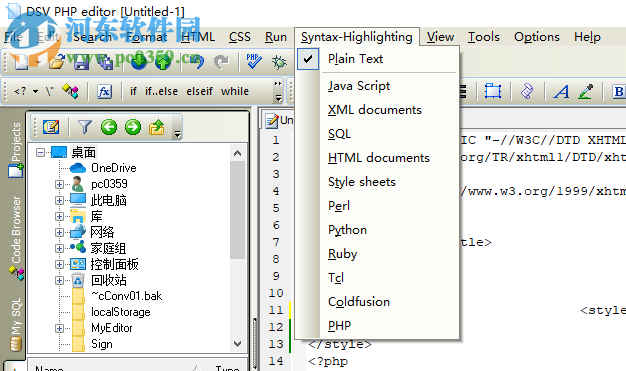This screenshot has width=626, height=371.
Task: Open font settings with italic A icon
Action: coord(561,91)
